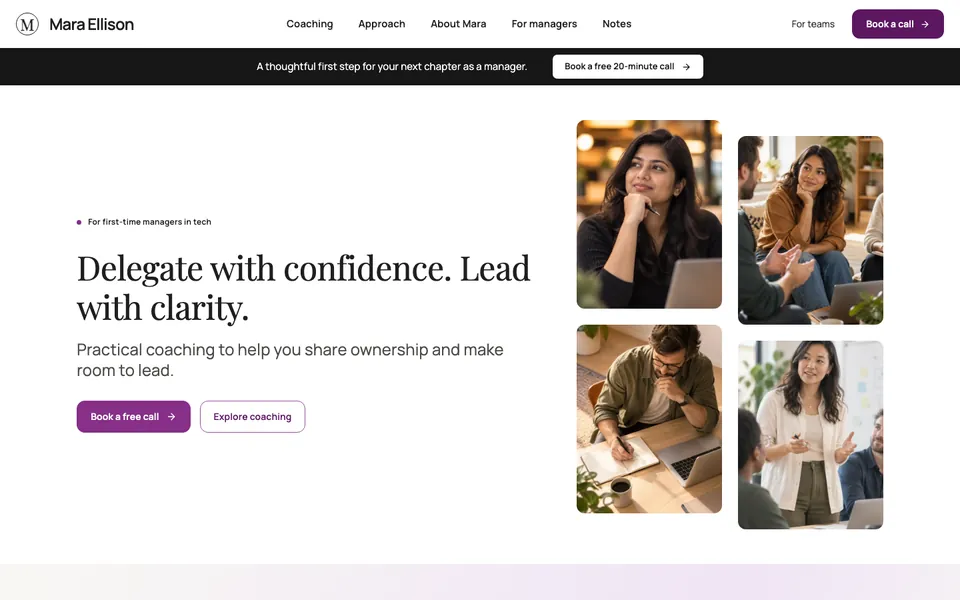Open the Approach nav link
The height and width of the screenshot is (600, 960).
381,24
